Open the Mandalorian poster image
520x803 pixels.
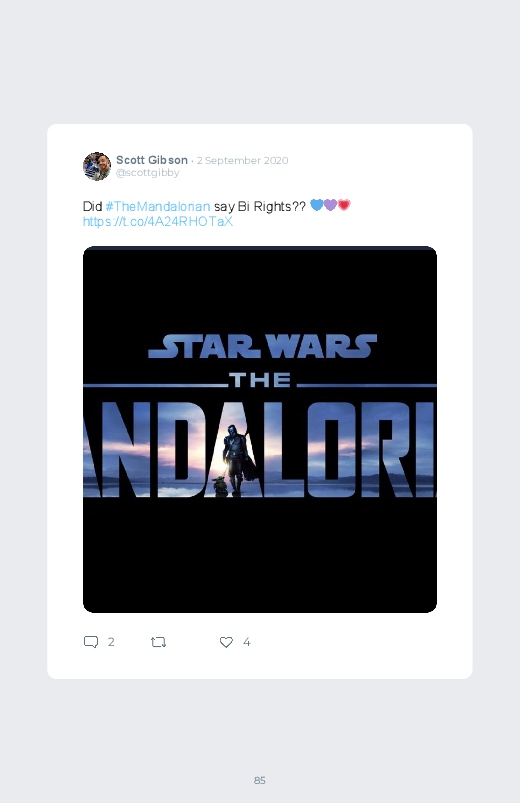pyautogui.click(x=260, y=429)
